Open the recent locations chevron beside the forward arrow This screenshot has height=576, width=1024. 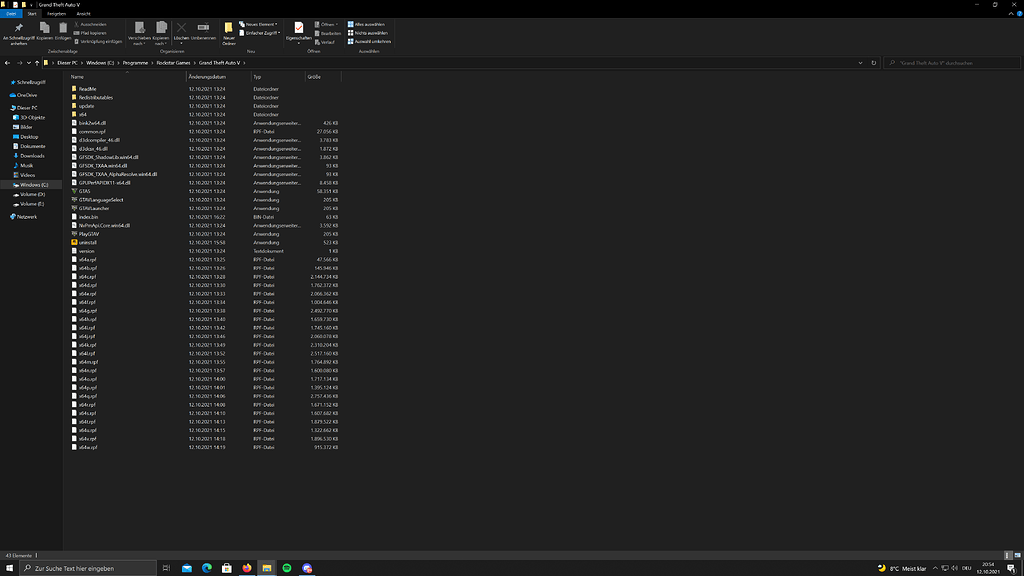(x=28, y=63)
